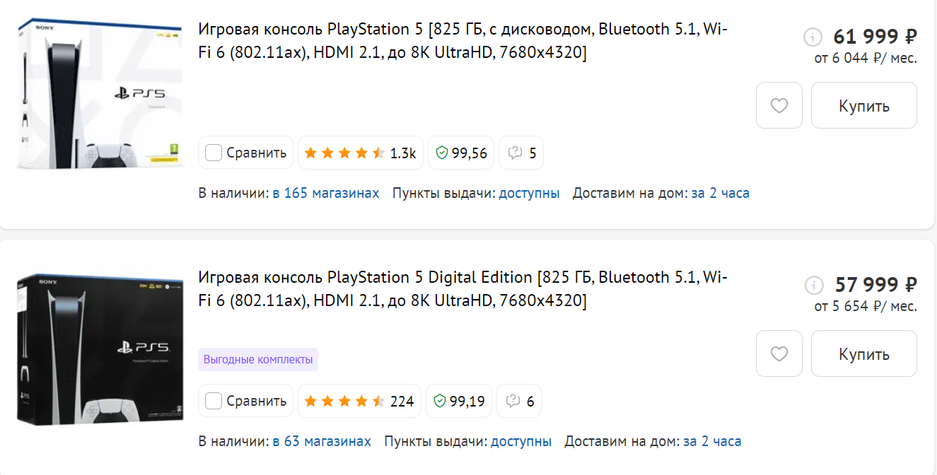Click Купить button for 57 999 ₽ console

point(863,354)
